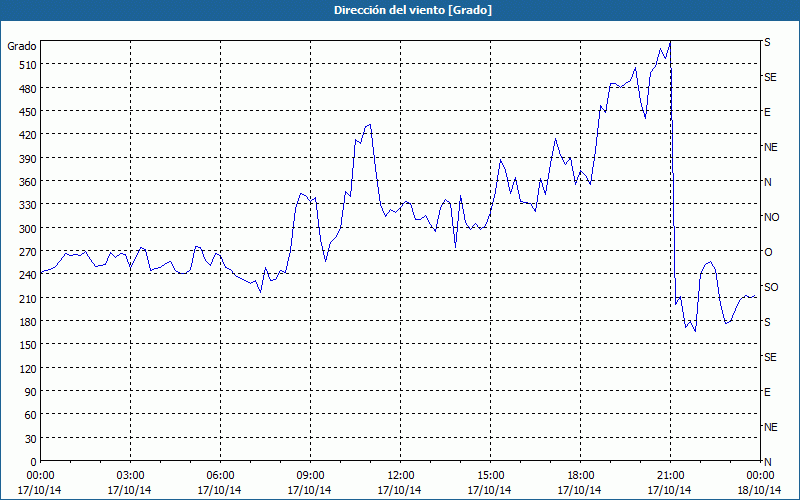This screenshot has width=800, height=500.
Task: Click the 450 y-axis label
Action: (x=29, y=112)
